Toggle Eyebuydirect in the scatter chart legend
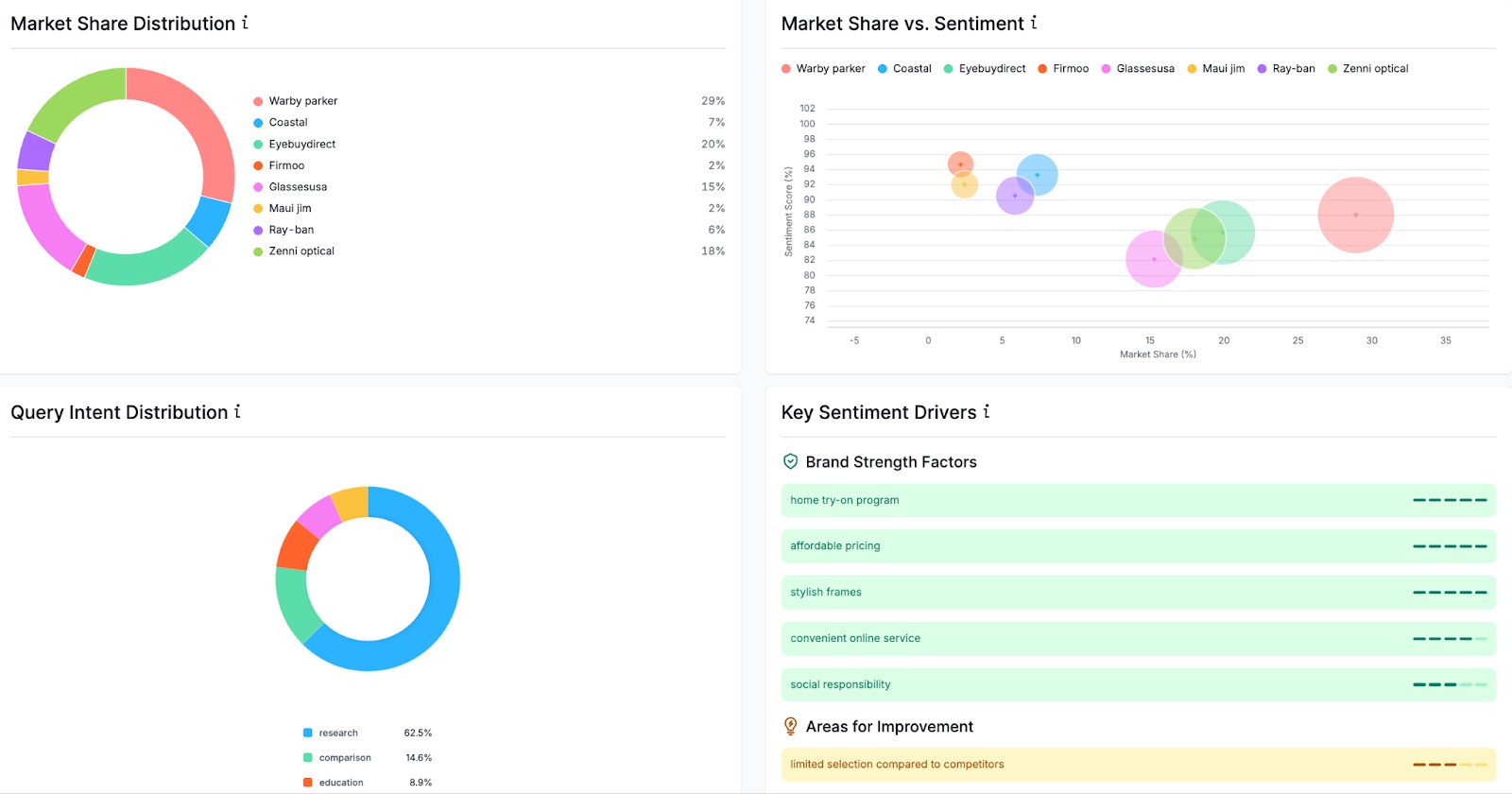Screen dimensions: 1512x794 pos(985,68)
